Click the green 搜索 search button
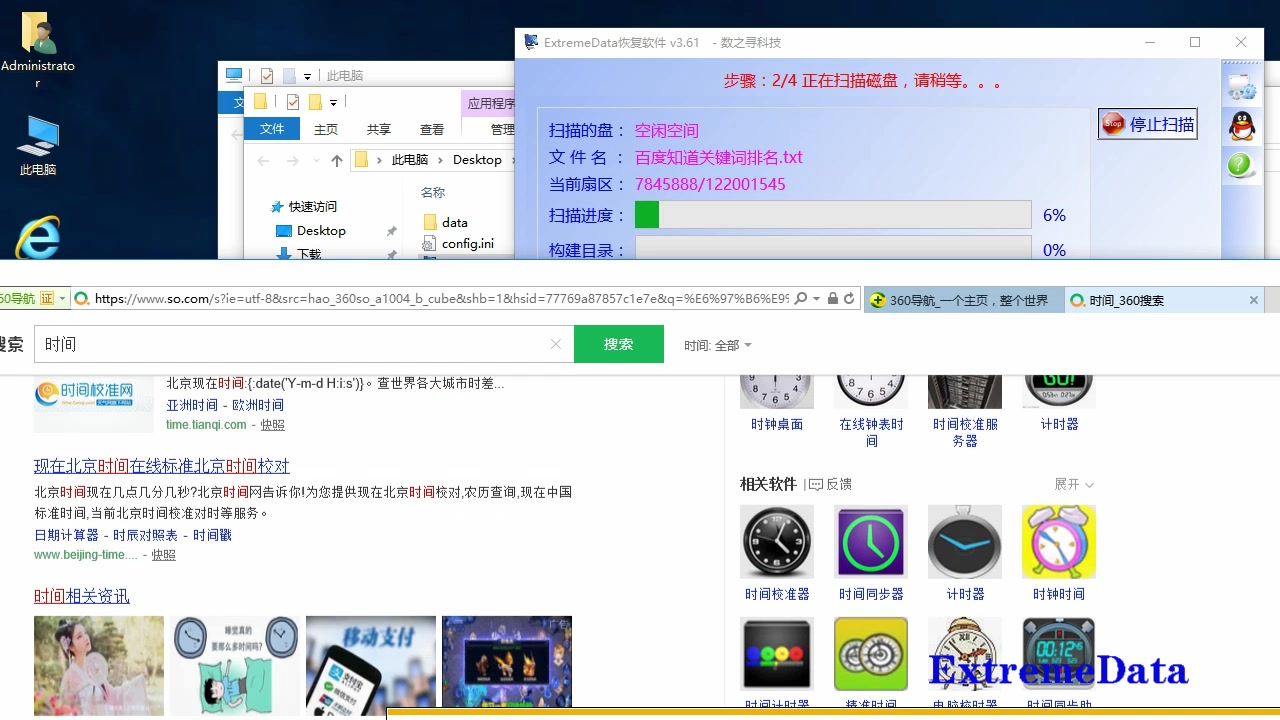The image size is (1280, 720). [x=619, y=344]
